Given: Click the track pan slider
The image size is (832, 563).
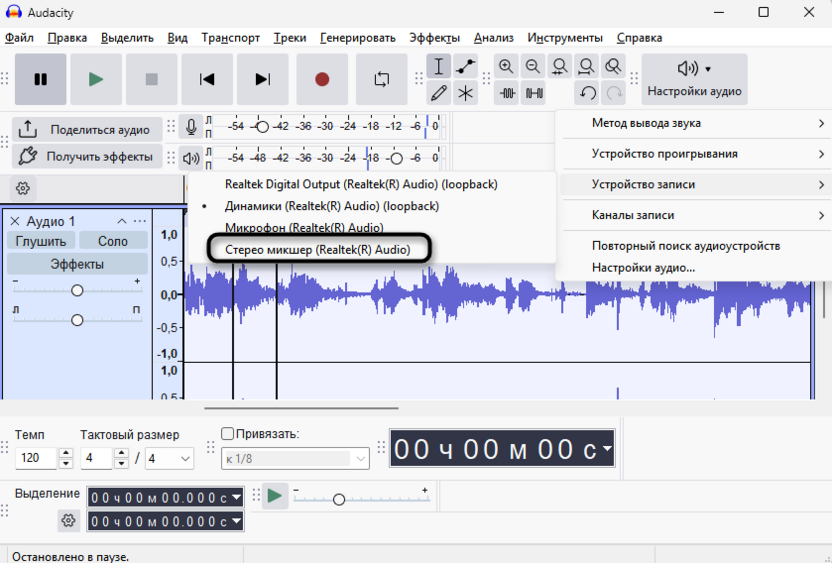Looking at the screenshot, I should tap(77, 320).
